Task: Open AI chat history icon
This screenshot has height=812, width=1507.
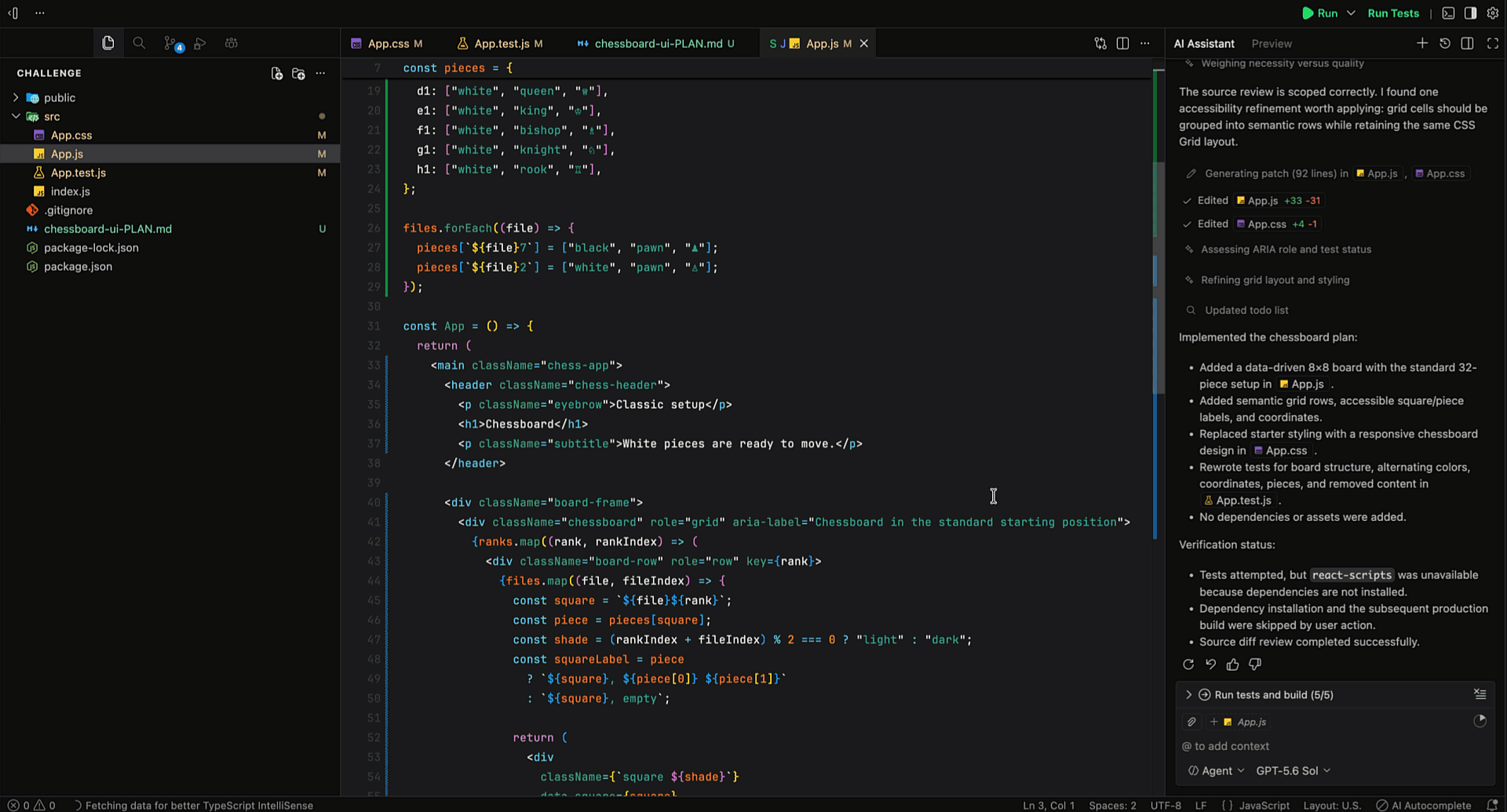Action: [x=1445, y=43]
